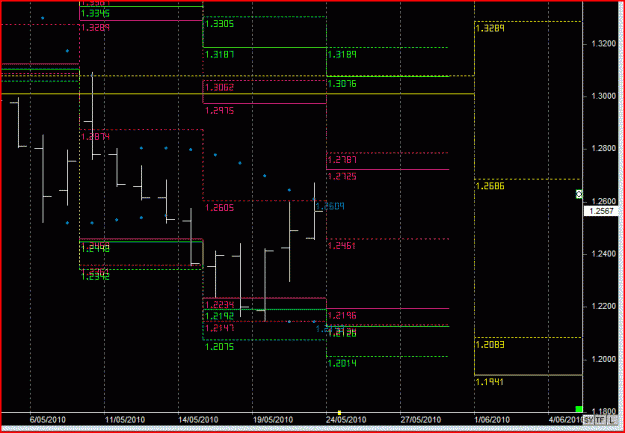Click the pink level label 1.2147
Viewport: 625px width, 433px height.
coord(219,328)
